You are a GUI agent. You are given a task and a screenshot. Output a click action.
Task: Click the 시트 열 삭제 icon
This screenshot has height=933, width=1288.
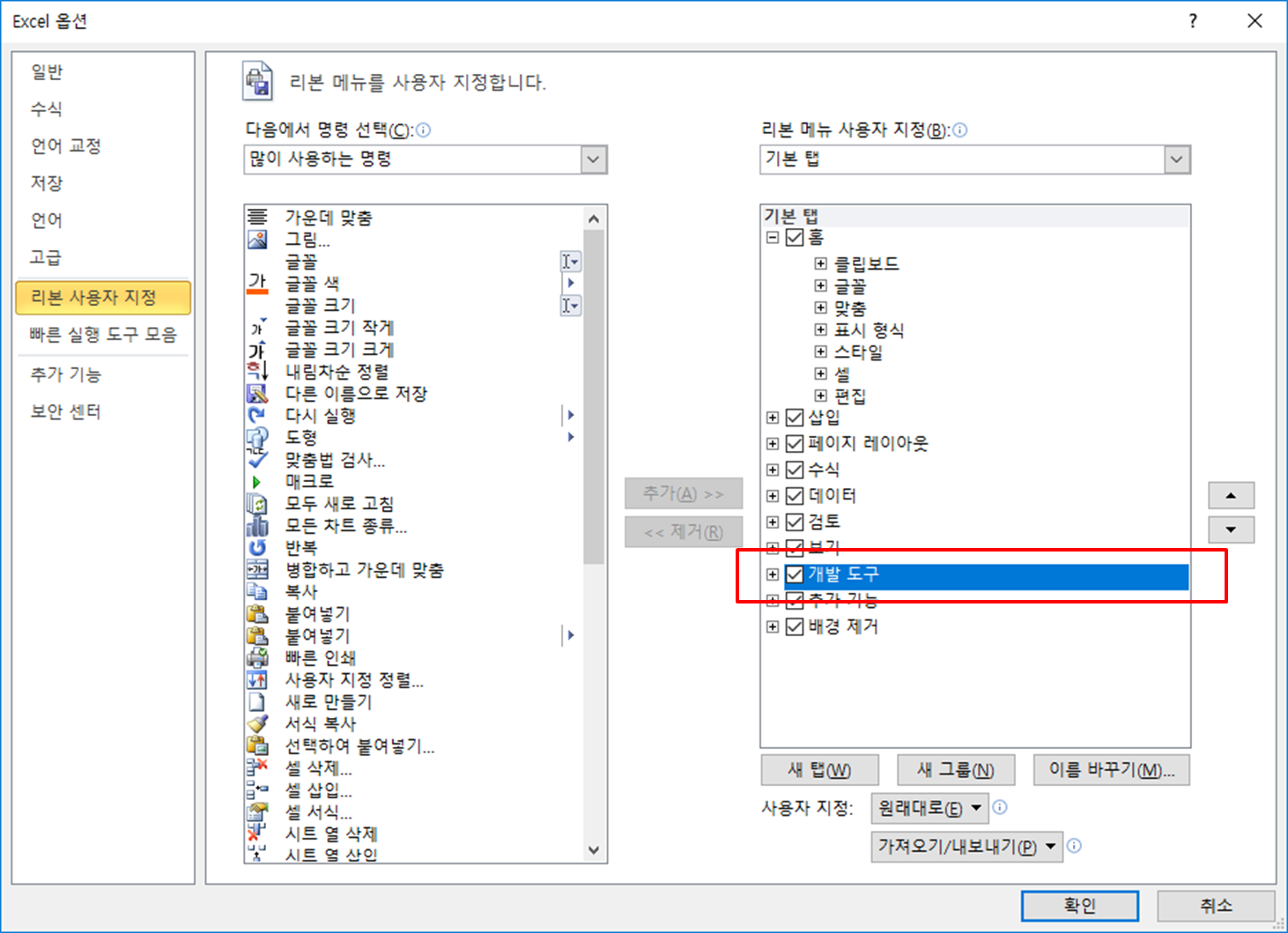[257, 833]
